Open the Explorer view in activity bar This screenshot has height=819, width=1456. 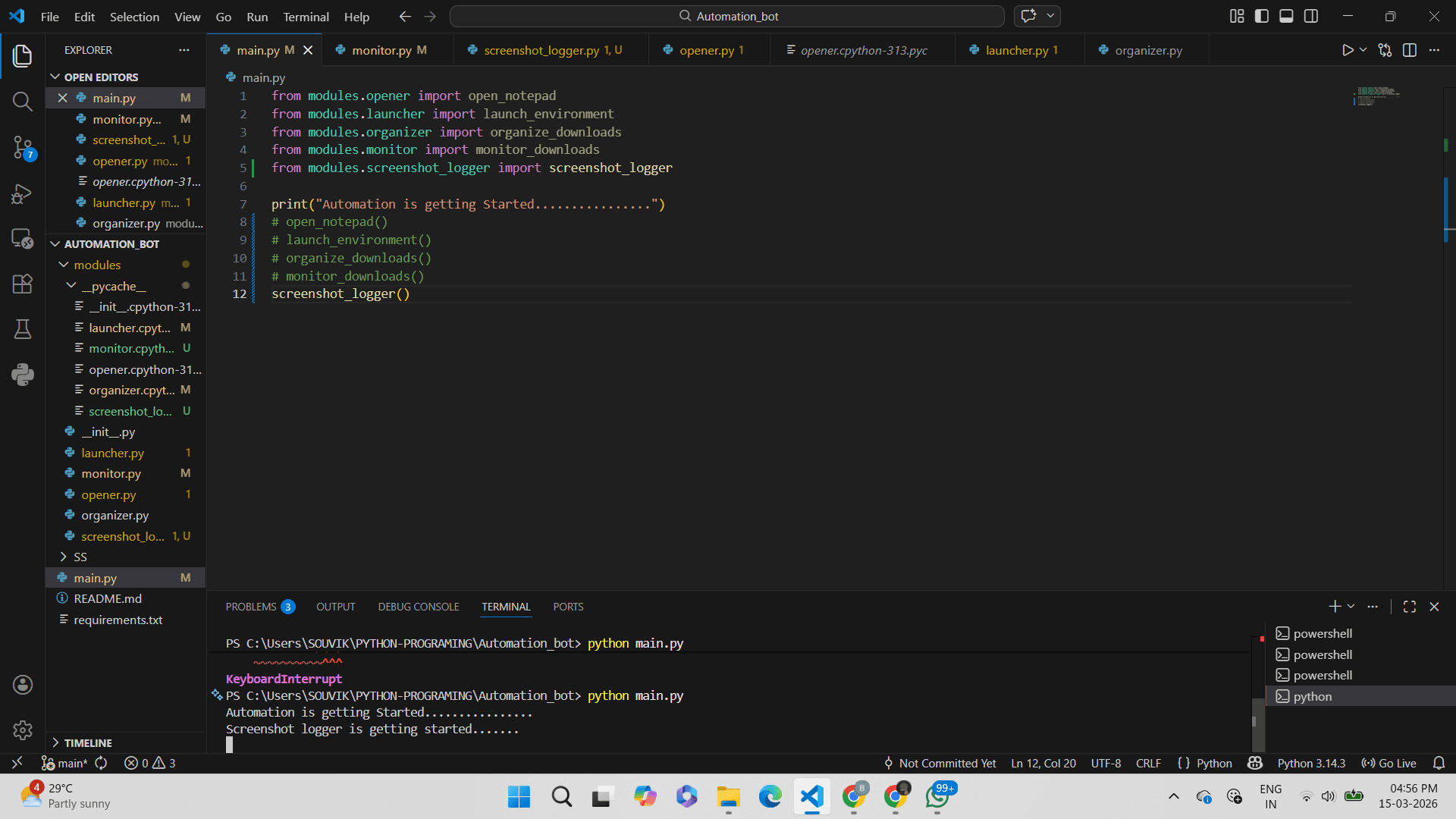tap(23, 55)
